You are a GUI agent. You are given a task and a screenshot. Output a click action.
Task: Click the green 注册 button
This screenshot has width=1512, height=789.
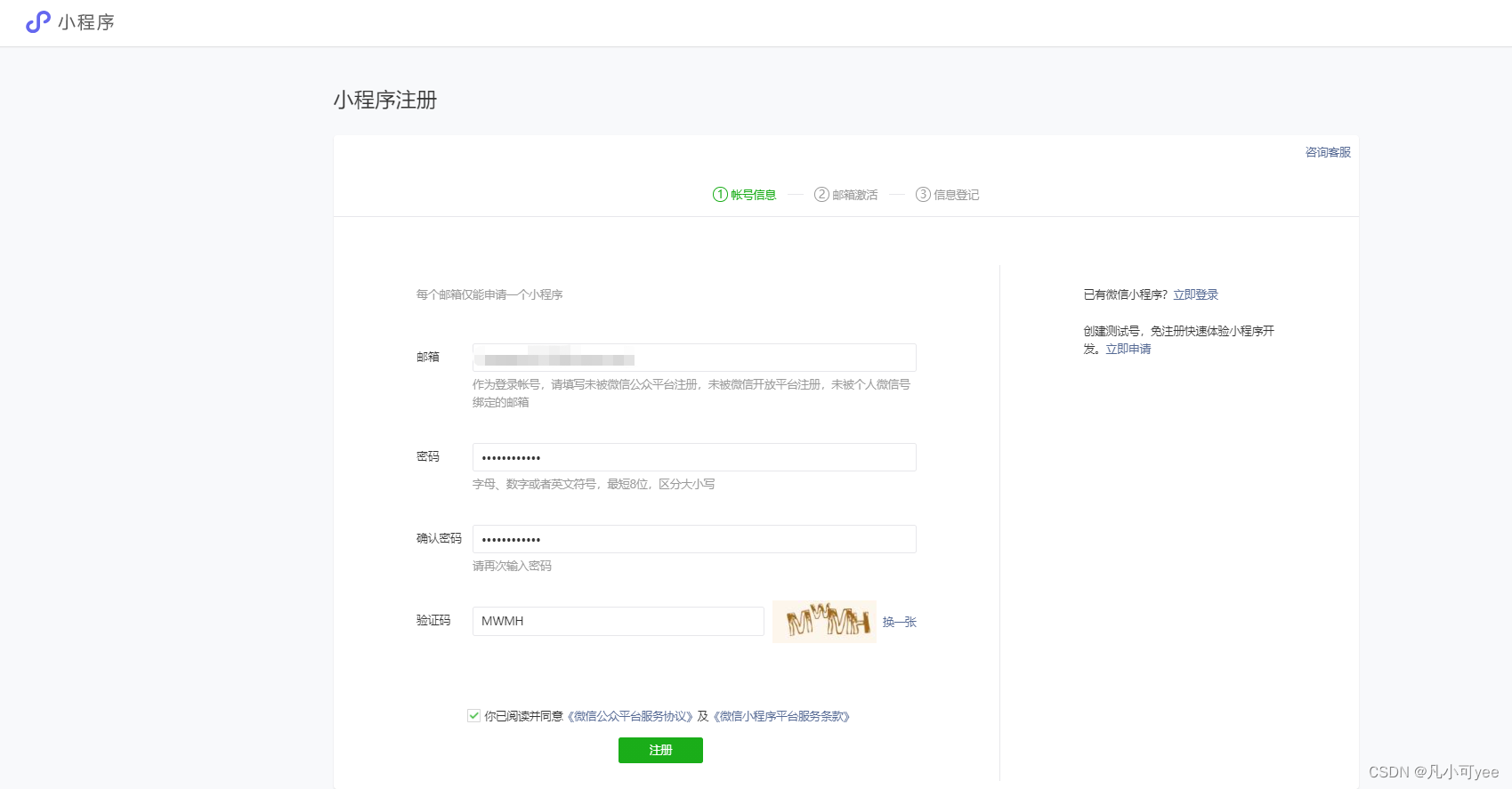point(660,750)
